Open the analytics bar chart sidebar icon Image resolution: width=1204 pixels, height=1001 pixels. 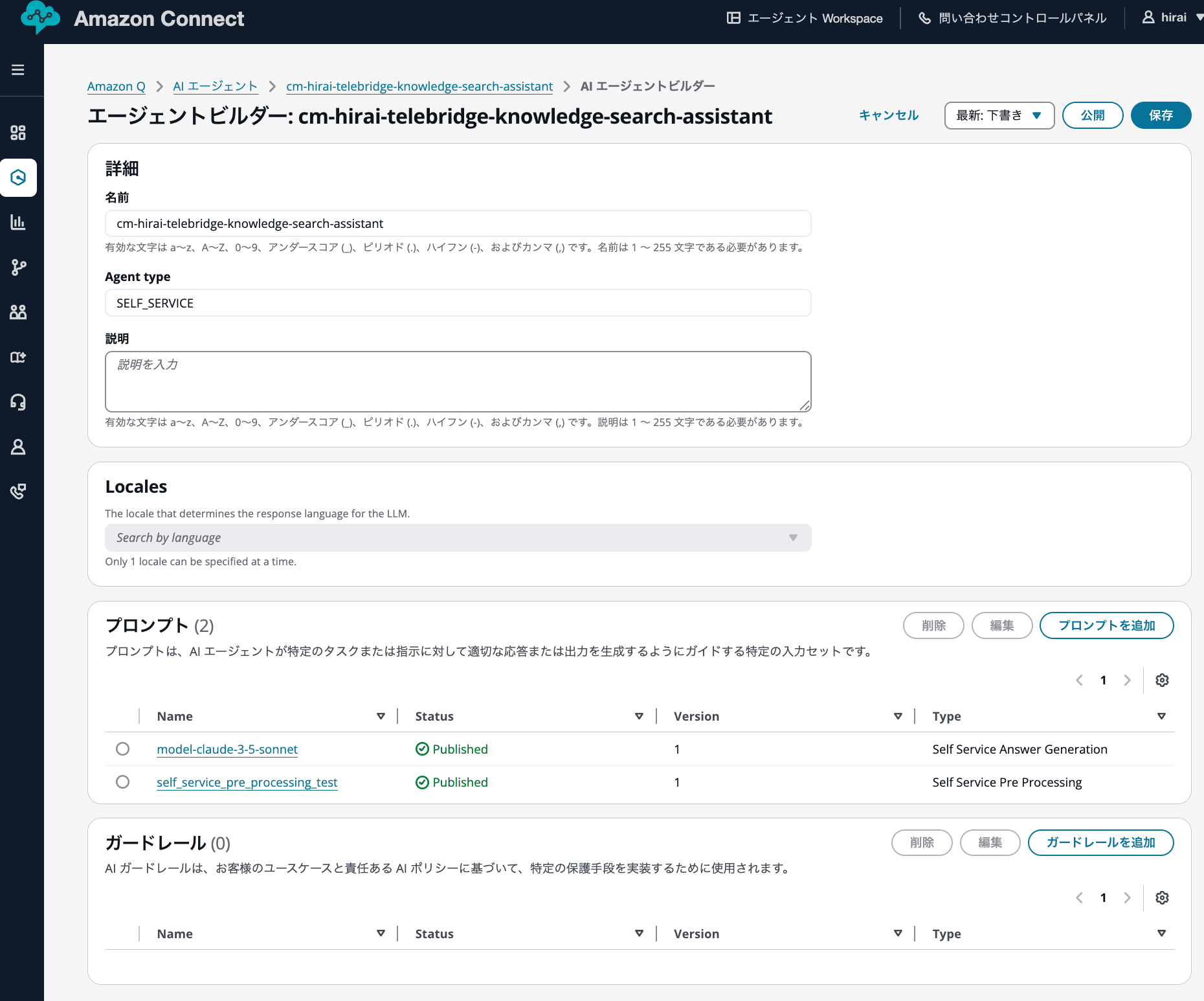click(x=18, y=222)
